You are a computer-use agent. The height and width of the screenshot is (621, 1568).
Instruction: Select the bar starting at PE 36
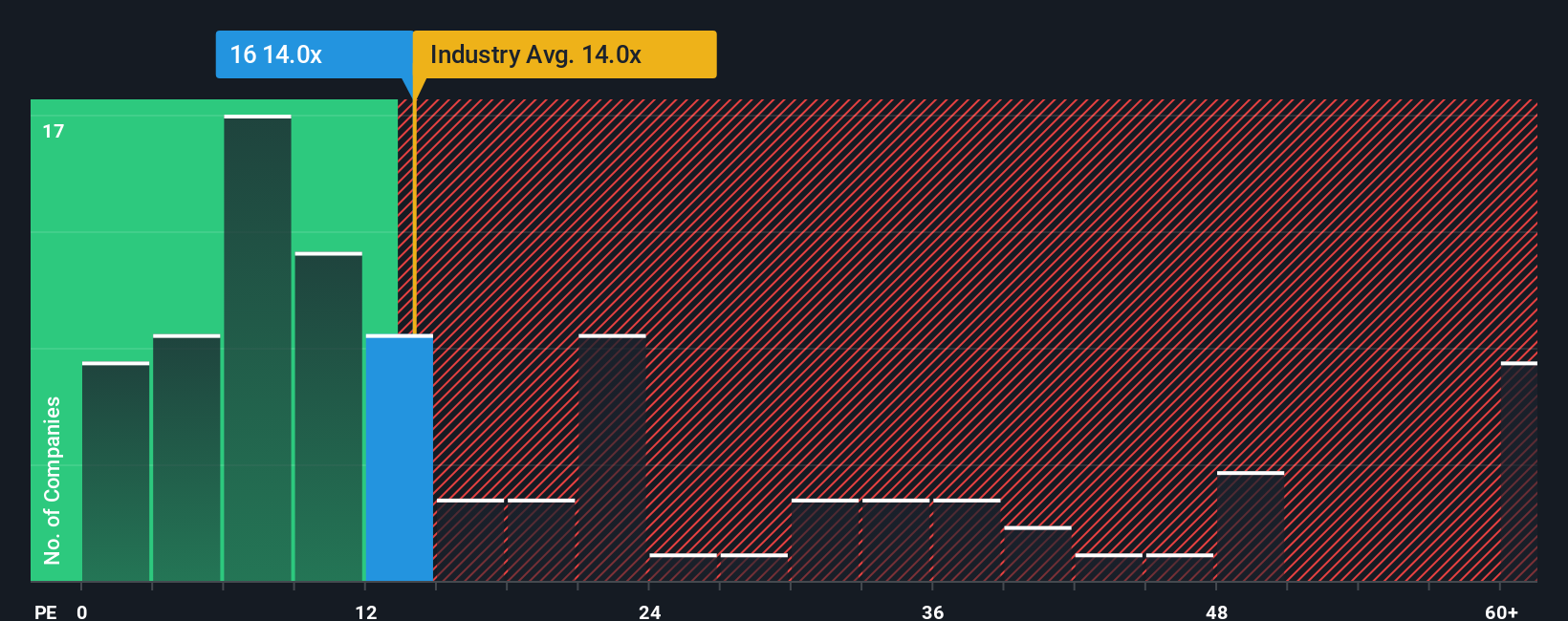tap(967, 540)
